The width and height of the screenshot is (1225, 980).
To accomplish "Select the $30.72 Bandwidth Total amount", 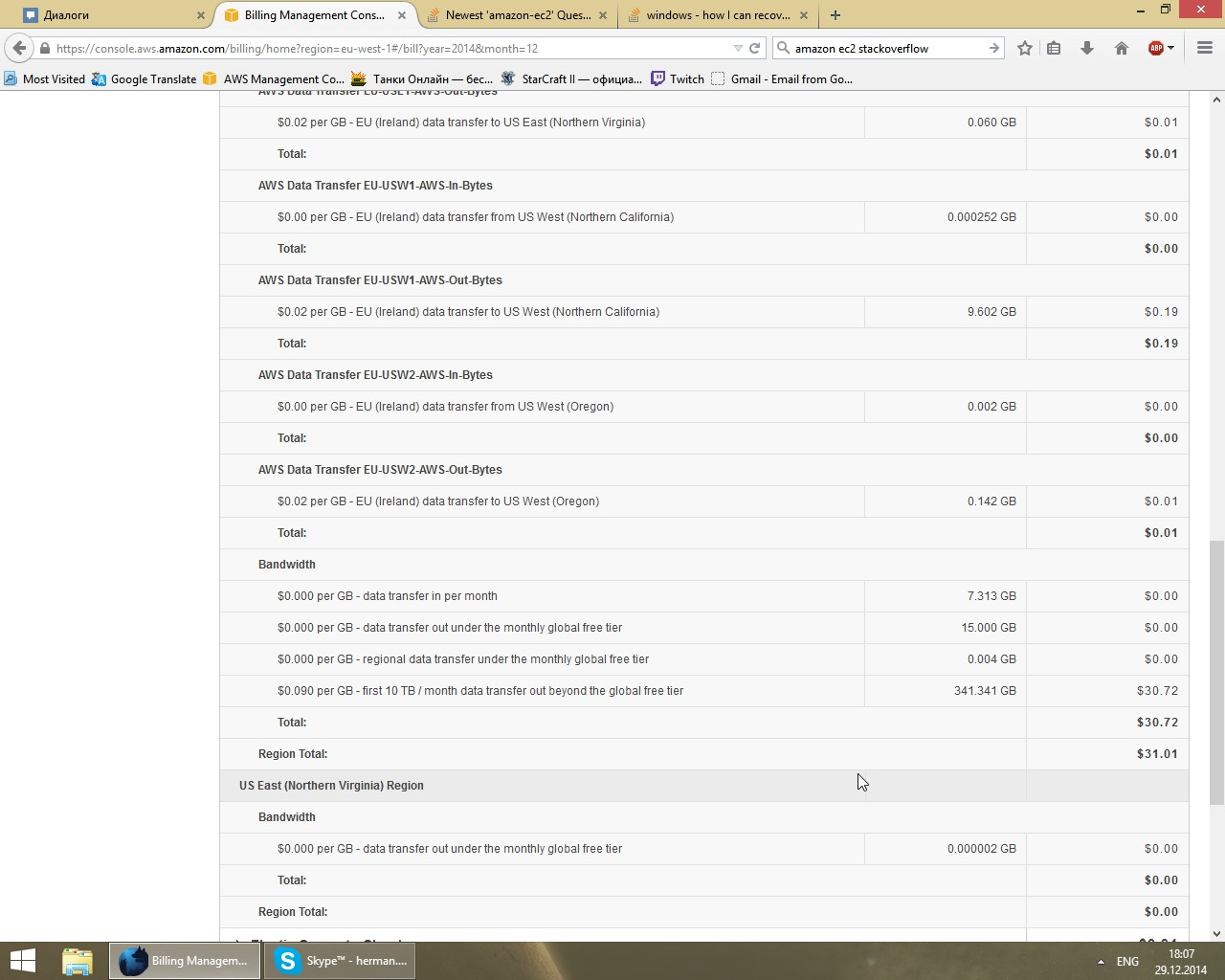I will 1157,723.
